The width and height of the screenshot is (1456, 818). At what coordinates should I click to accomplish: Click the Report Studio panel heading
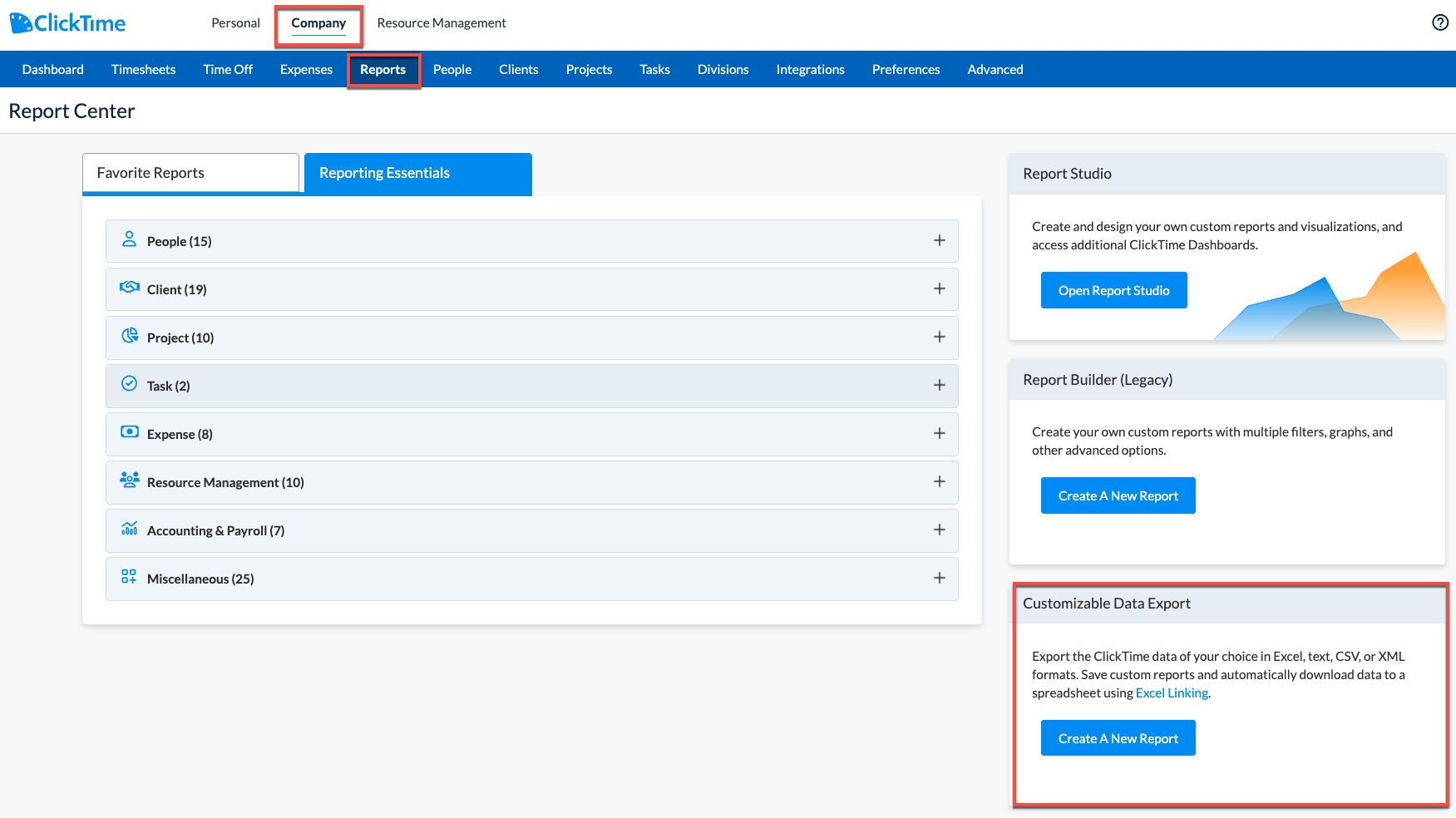pos(1068,174)
